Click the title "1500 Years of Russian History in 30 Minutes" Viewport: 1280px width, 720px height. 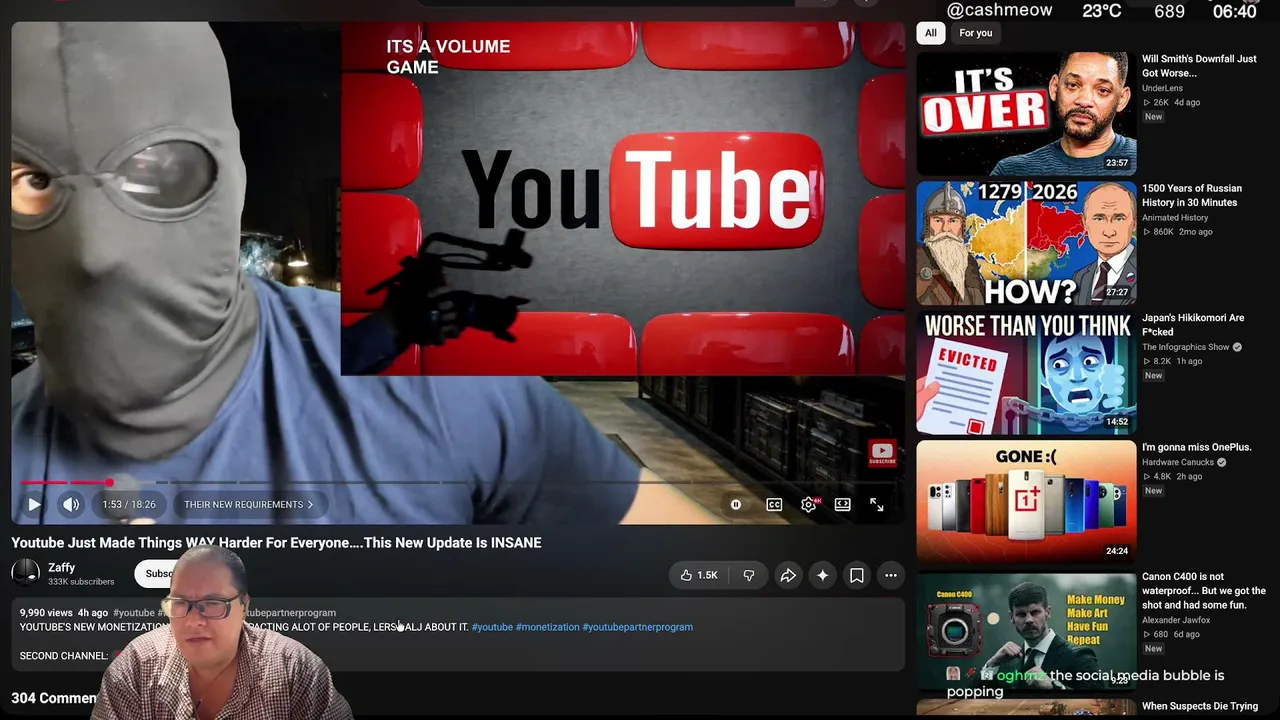[1192, 195]
